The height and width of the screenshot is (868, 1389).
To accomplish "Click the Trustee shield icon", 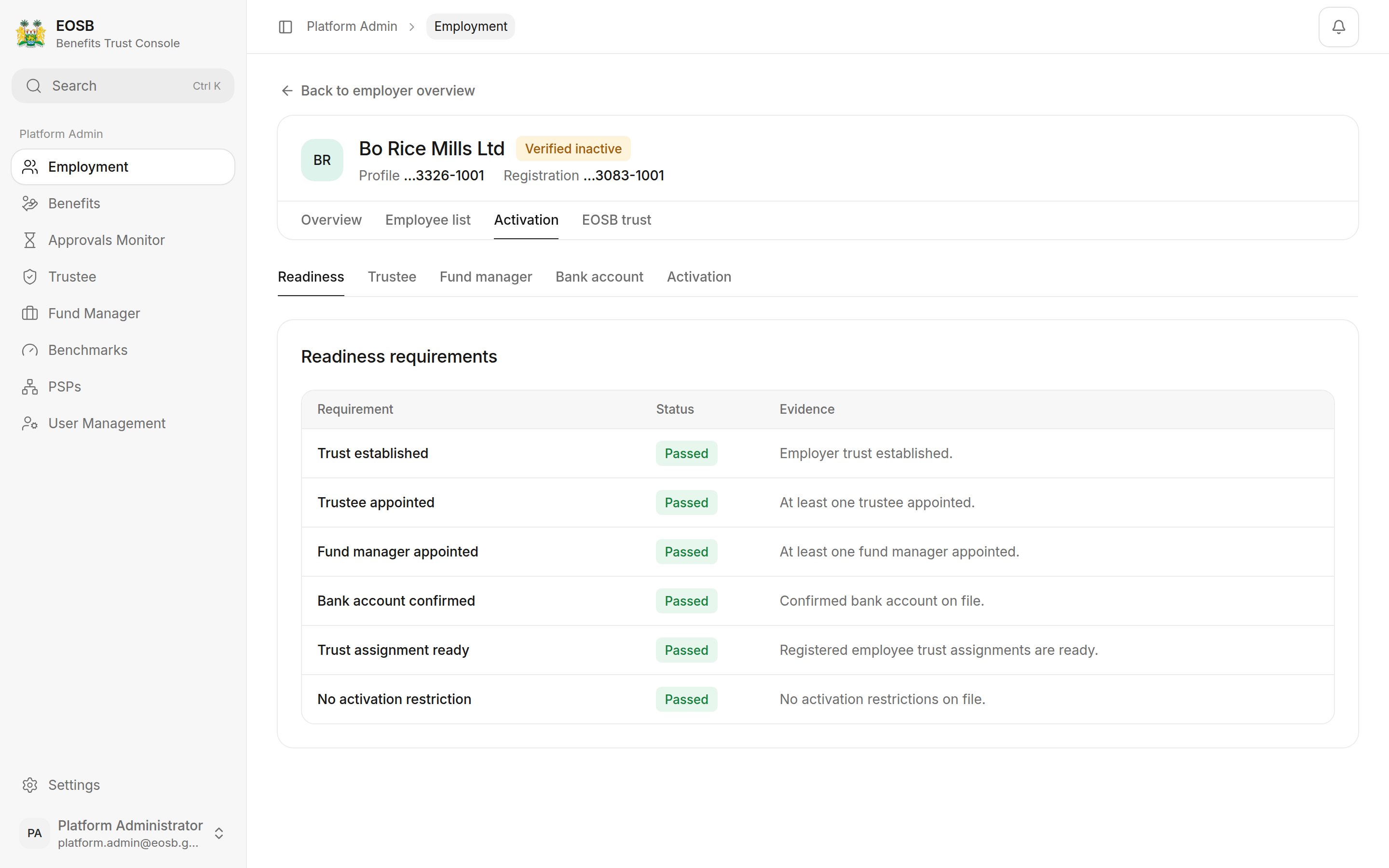I will [x=30, y=277].
